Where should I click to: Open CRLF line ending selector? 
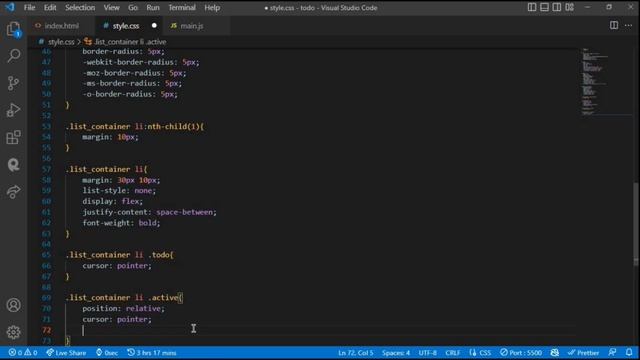(453, 353)
